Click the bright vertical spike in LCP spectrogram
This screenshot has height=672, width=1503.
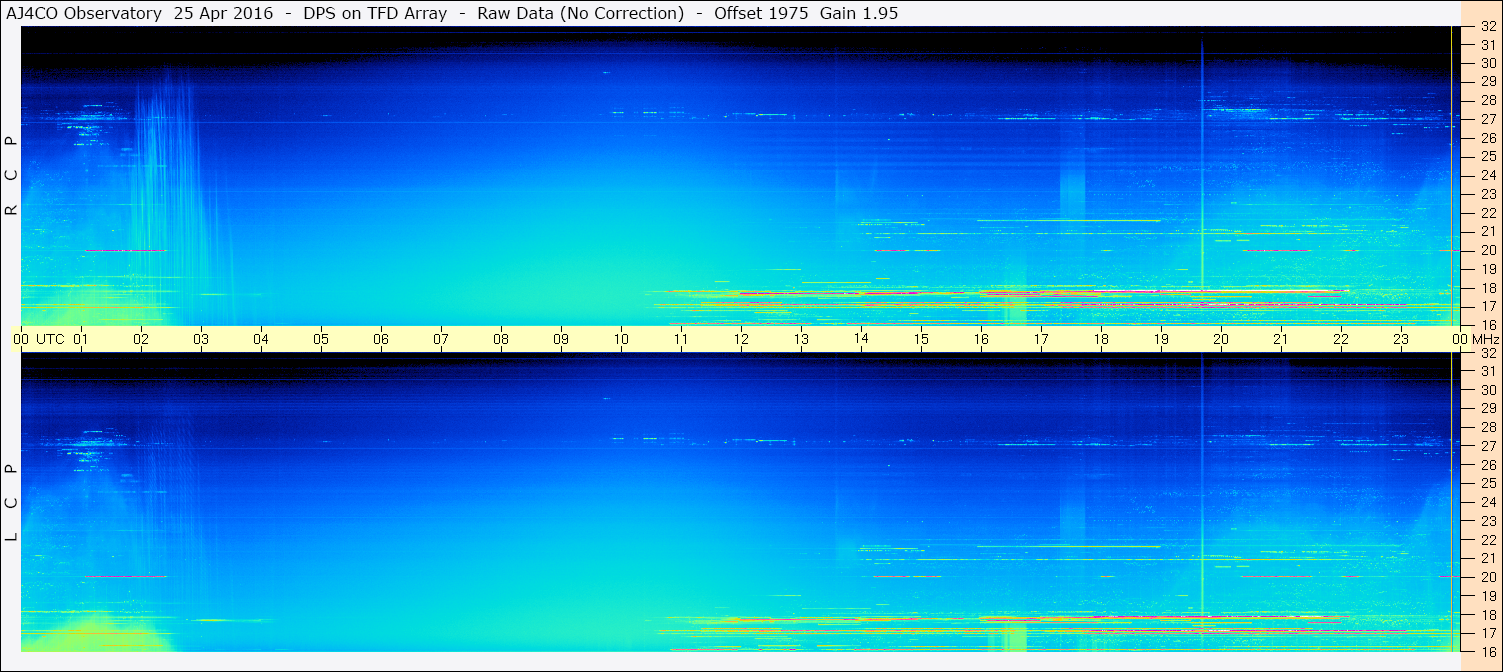(x=1202, y=502)
